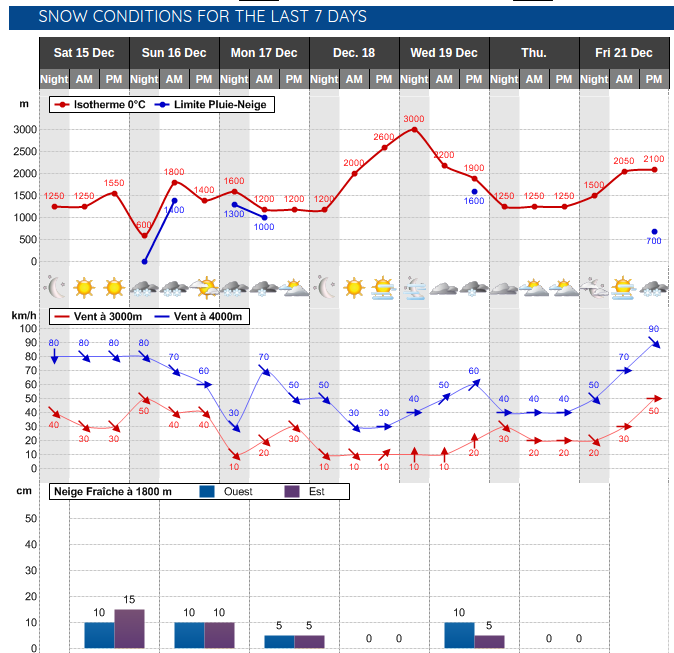Click Monday's purple Est 5 cm bar
Viewport: 674px width, 653px height.
pos(309,641)
